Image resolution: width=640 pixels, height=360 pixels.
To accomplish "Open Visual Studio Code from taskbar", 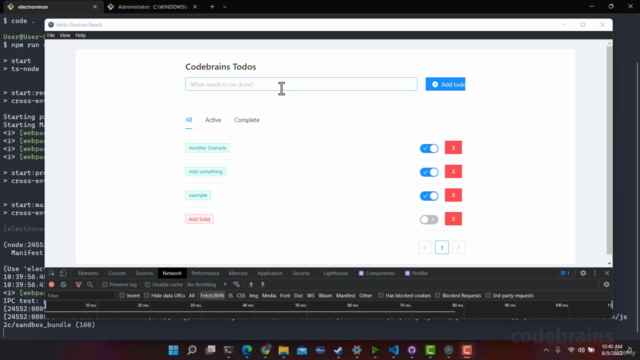I will click(x=393, y=350).
